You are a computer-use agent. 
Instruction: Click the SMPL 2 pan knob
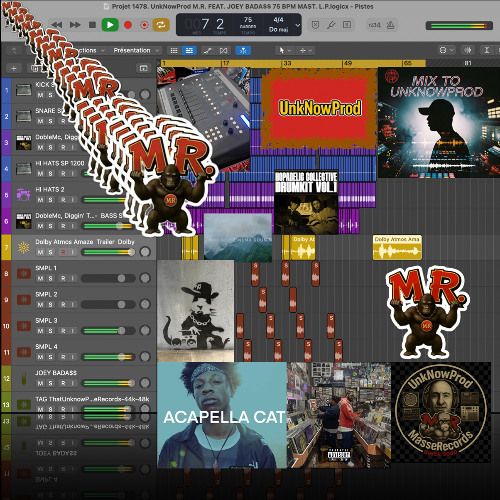point(145,304)
